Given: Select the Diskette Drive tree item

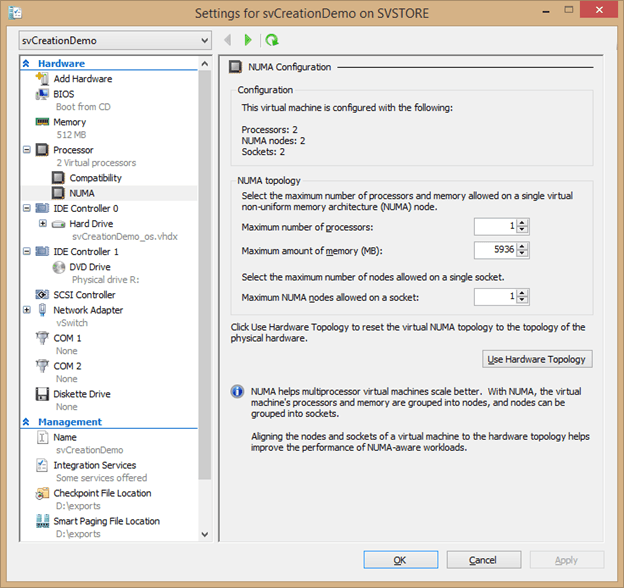Looking at the screenshot, I should pos(82,394).
